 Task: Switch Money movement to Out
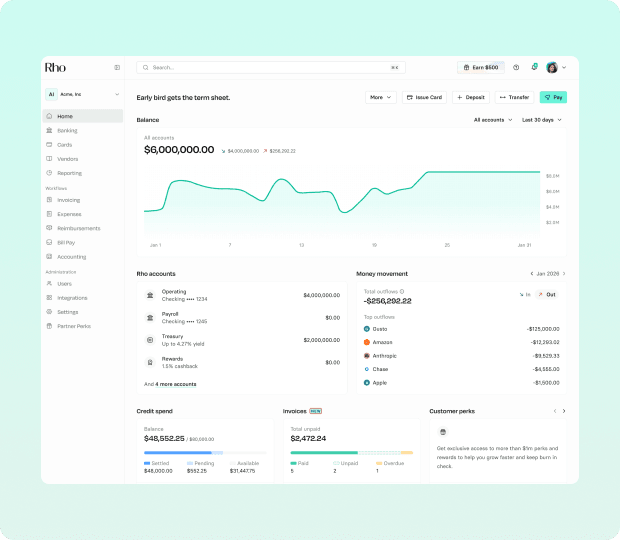coord(547,295)
